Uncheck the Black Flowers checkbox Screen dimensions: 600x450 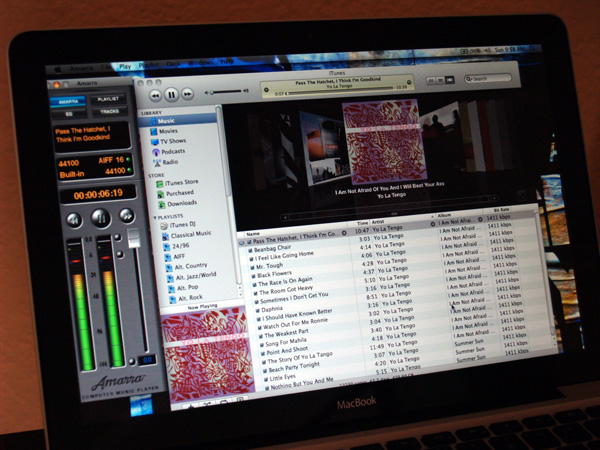click(254, 276)
